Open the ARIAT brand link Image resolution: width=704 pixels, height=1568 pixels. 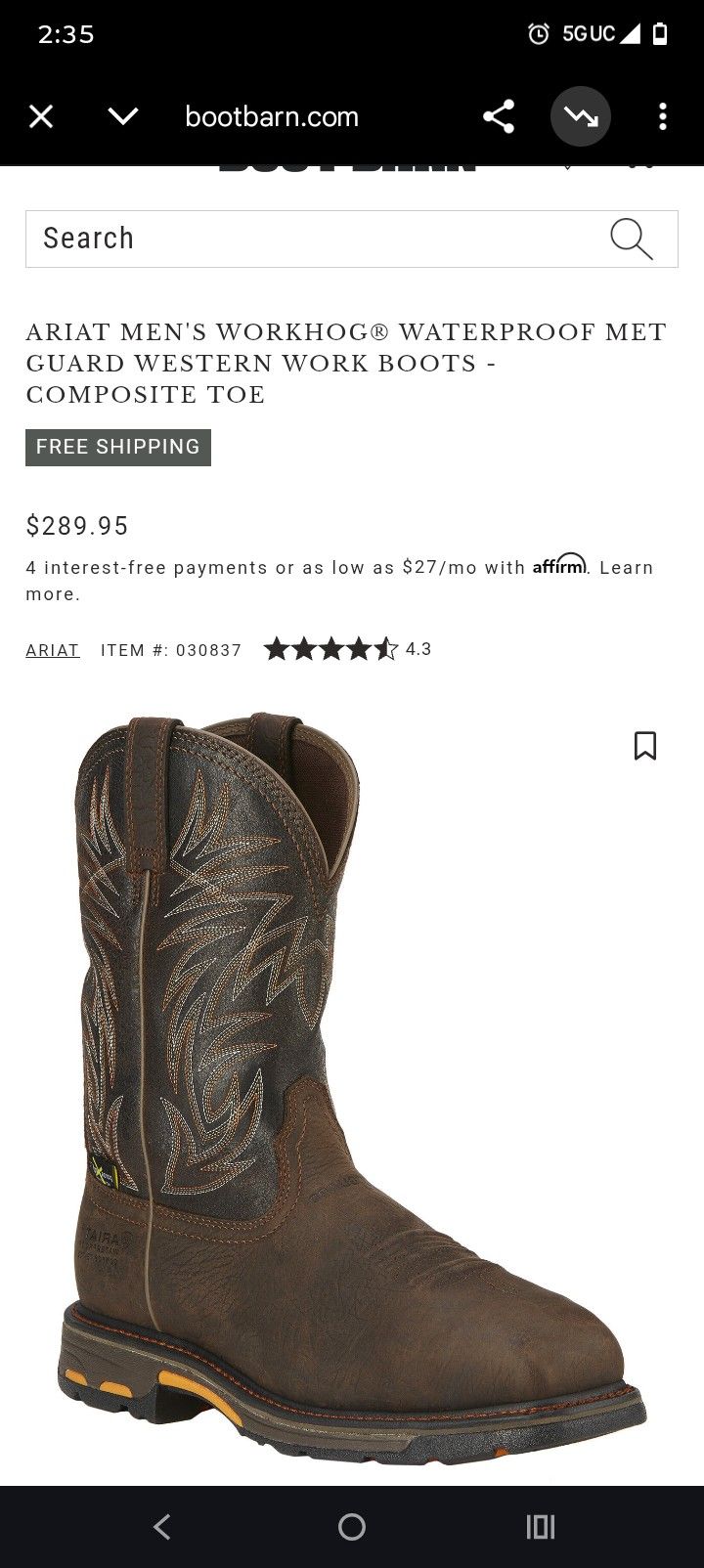pos(53,650)
